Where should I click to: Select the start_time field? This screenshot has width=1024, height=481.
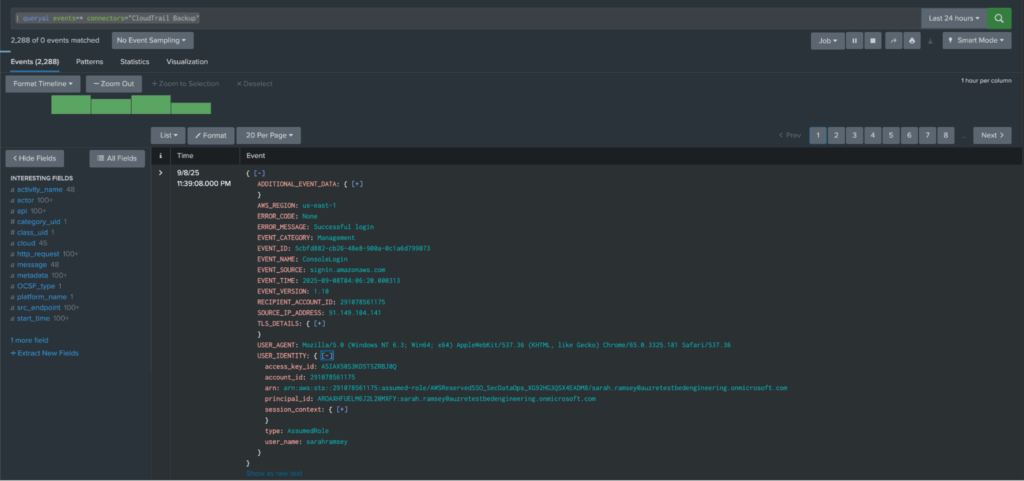tap(34, 318)
